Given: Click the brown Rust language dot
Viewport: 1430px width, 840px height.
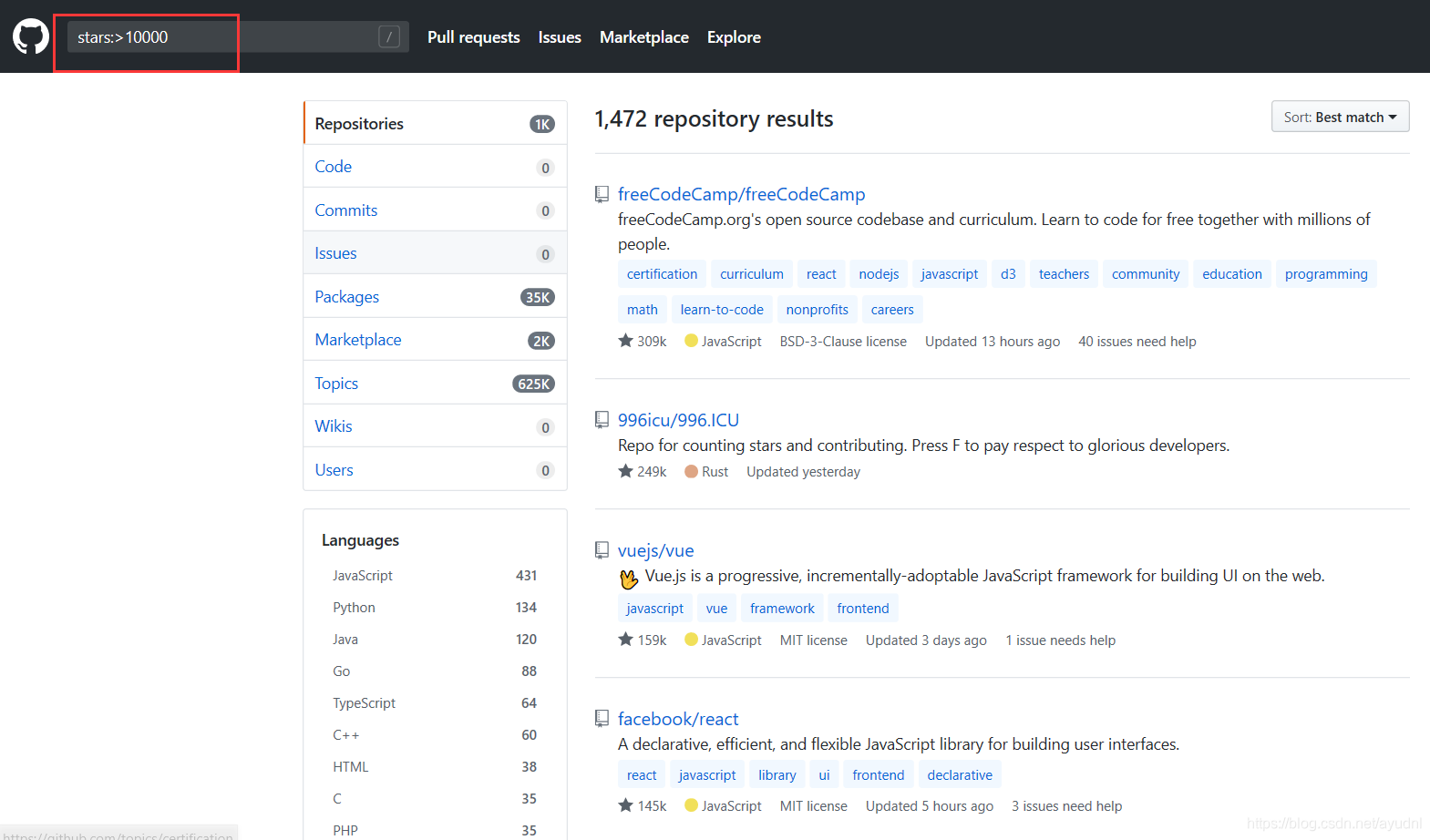Looking at the screenshot, I should click(x=691, y=471).
